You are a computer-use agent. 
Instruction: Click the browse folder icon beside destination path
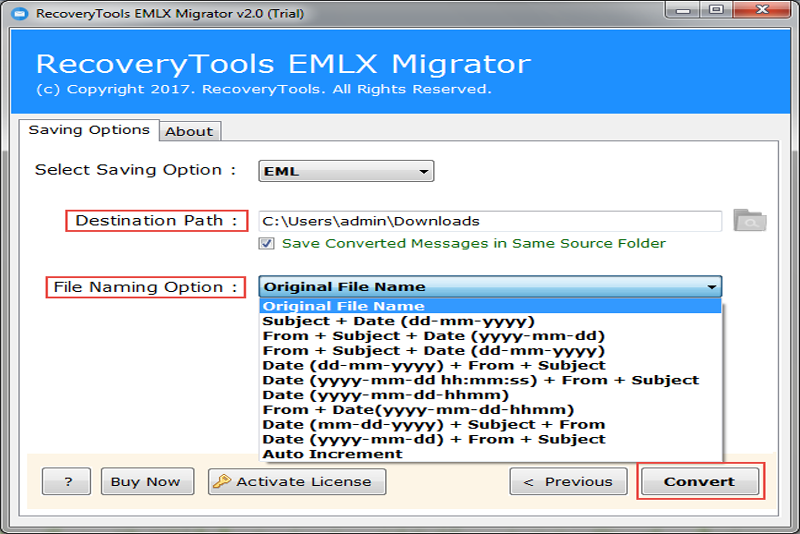(749, 220)
